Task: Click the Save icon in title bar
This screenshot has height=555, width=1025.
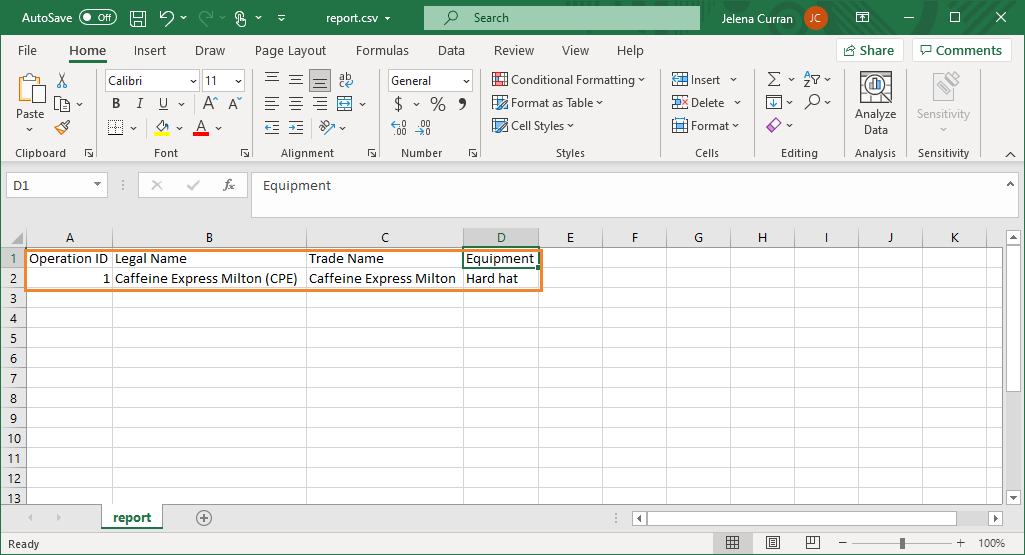Action: point(138,18)
